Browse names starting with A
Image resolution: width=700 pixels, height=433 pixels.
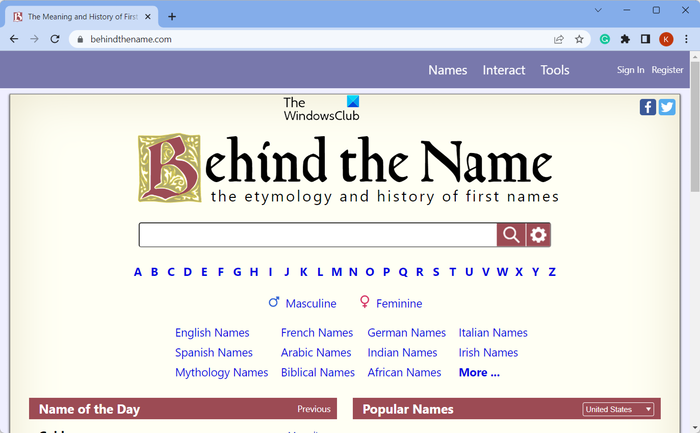(x=138, y=272)
